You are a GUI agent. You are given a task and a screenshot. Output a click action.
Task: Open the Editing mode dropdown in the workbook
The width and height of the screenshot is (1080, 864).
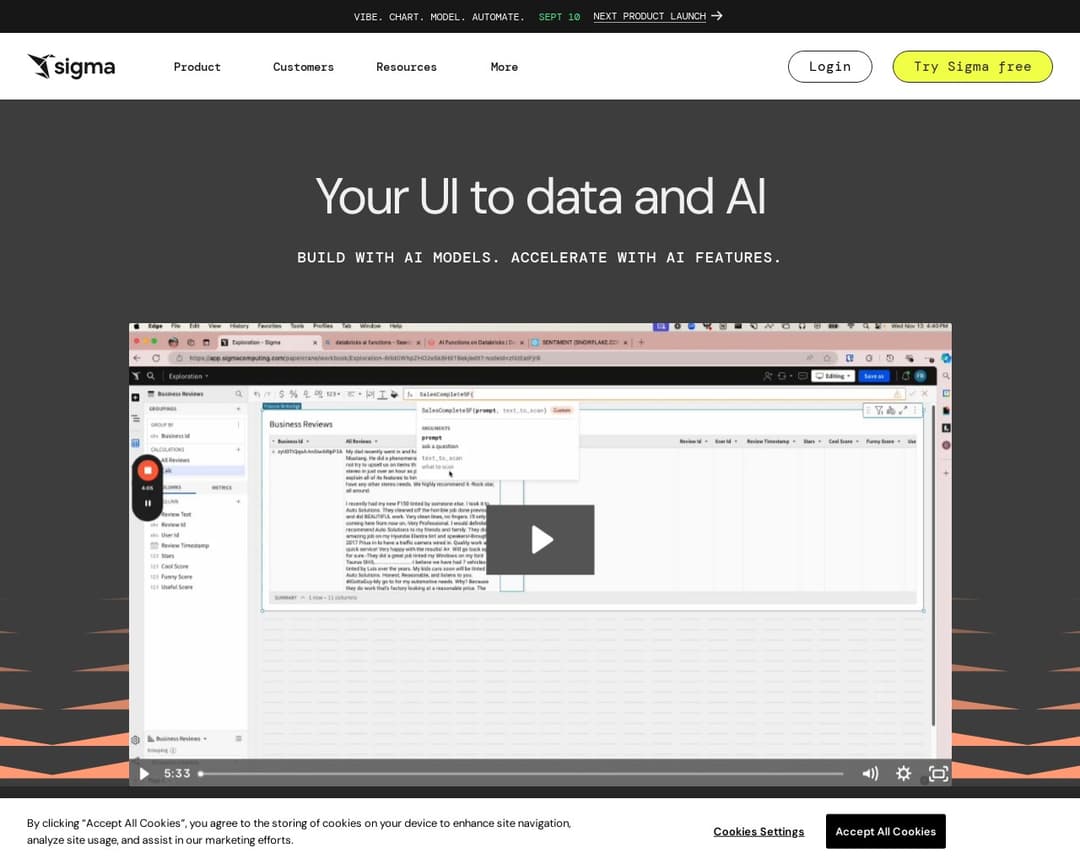833,376
